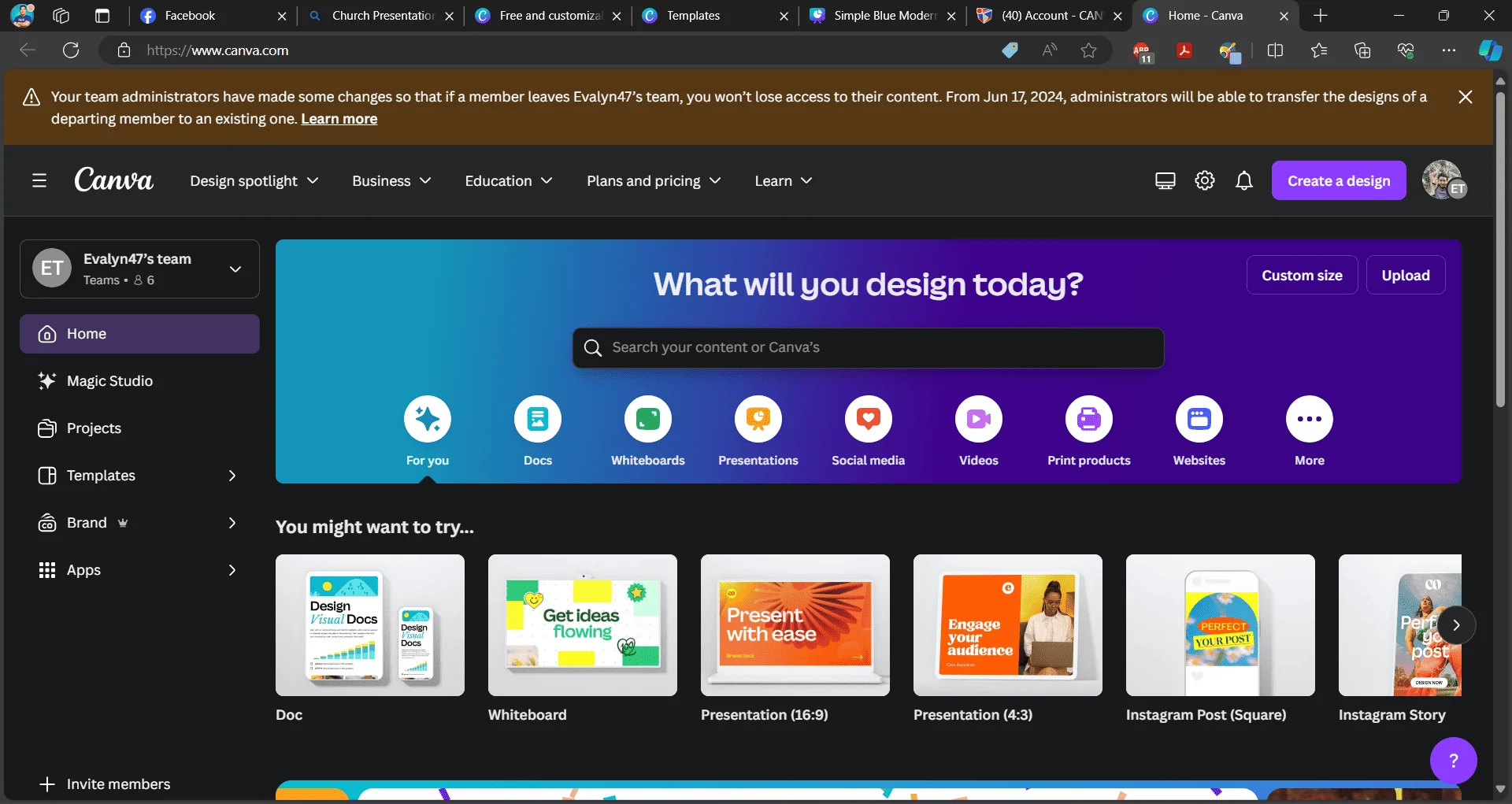
Task: Open the Presentation (4:3) thumbnail
Action: [x=1008, y=625]
